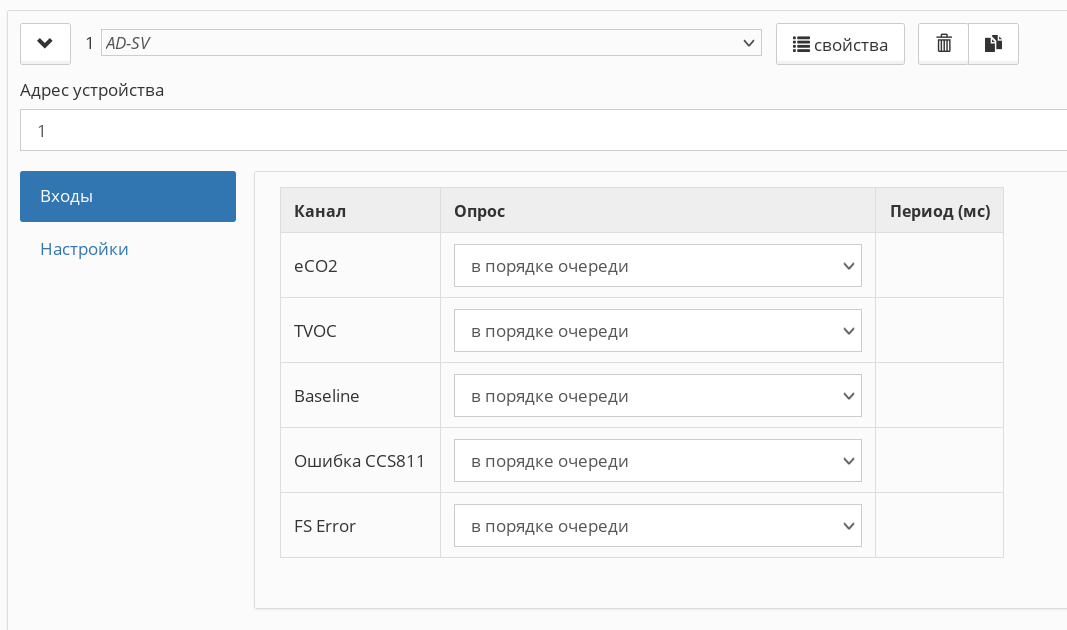Select the Baseline channel name cell
1067x630 pixels.
[361, 395]
